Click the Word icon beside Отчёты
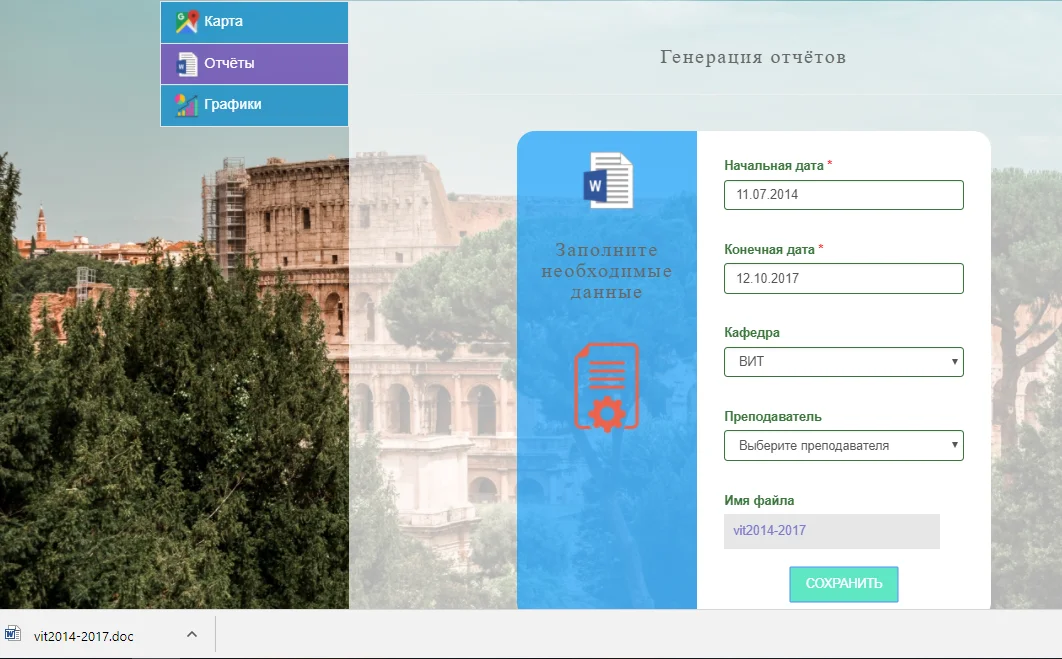This screenshot has width=1062, height=659. [186, 64]
